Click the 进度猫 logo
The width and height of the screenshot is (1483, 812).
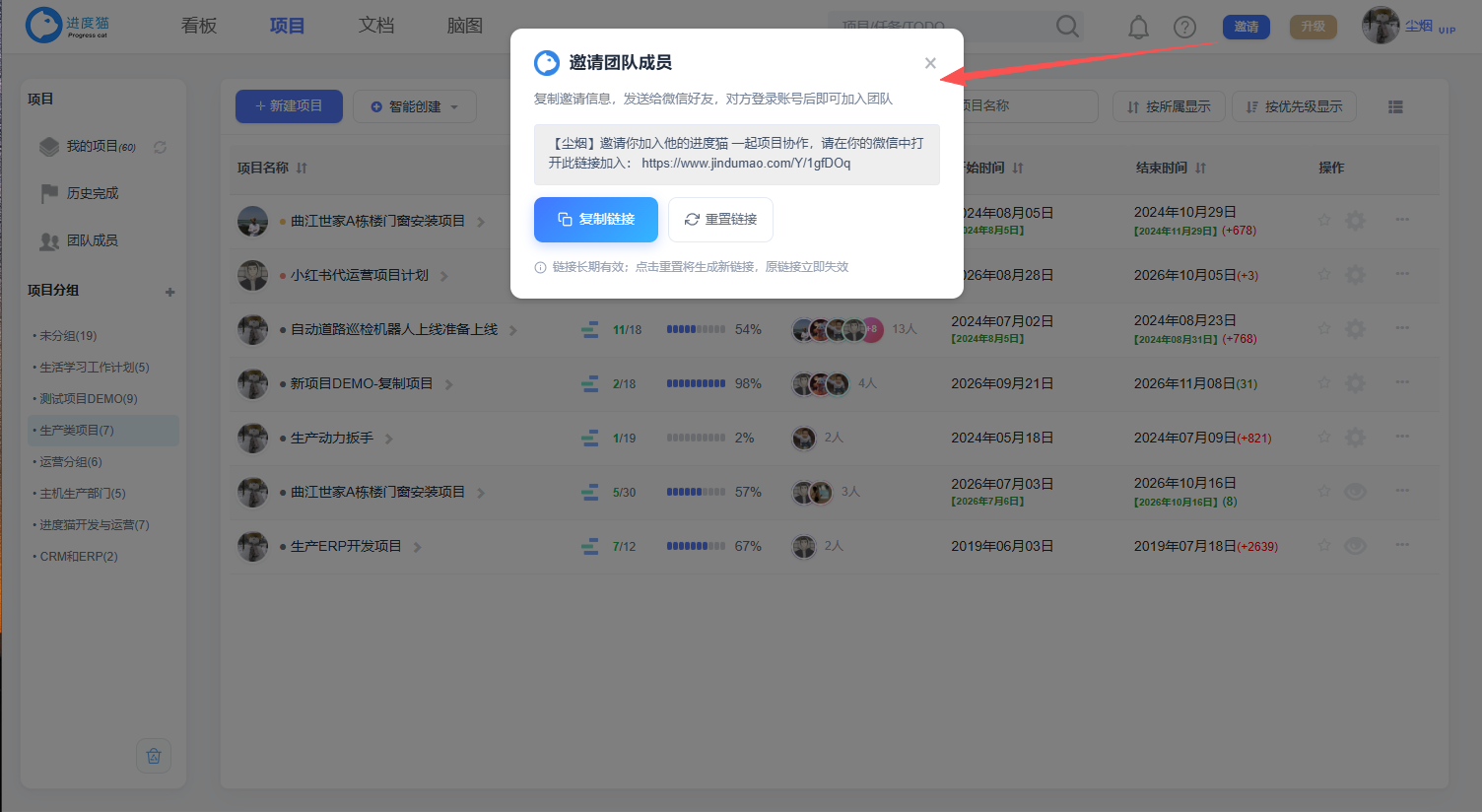click(67, 26)
